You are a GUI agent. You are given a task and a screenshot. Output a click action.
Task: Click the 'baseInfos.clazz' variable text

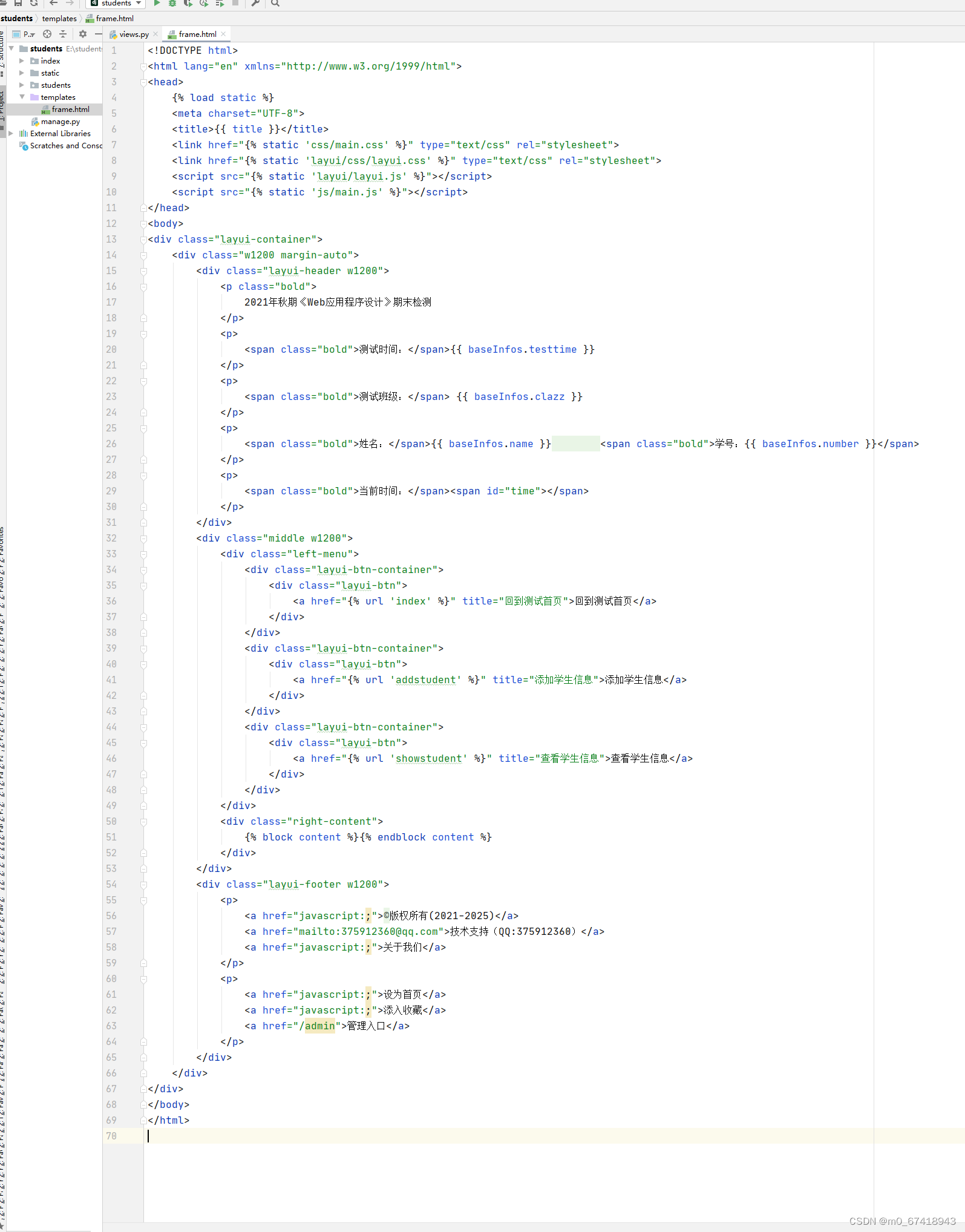coord(519,397)
